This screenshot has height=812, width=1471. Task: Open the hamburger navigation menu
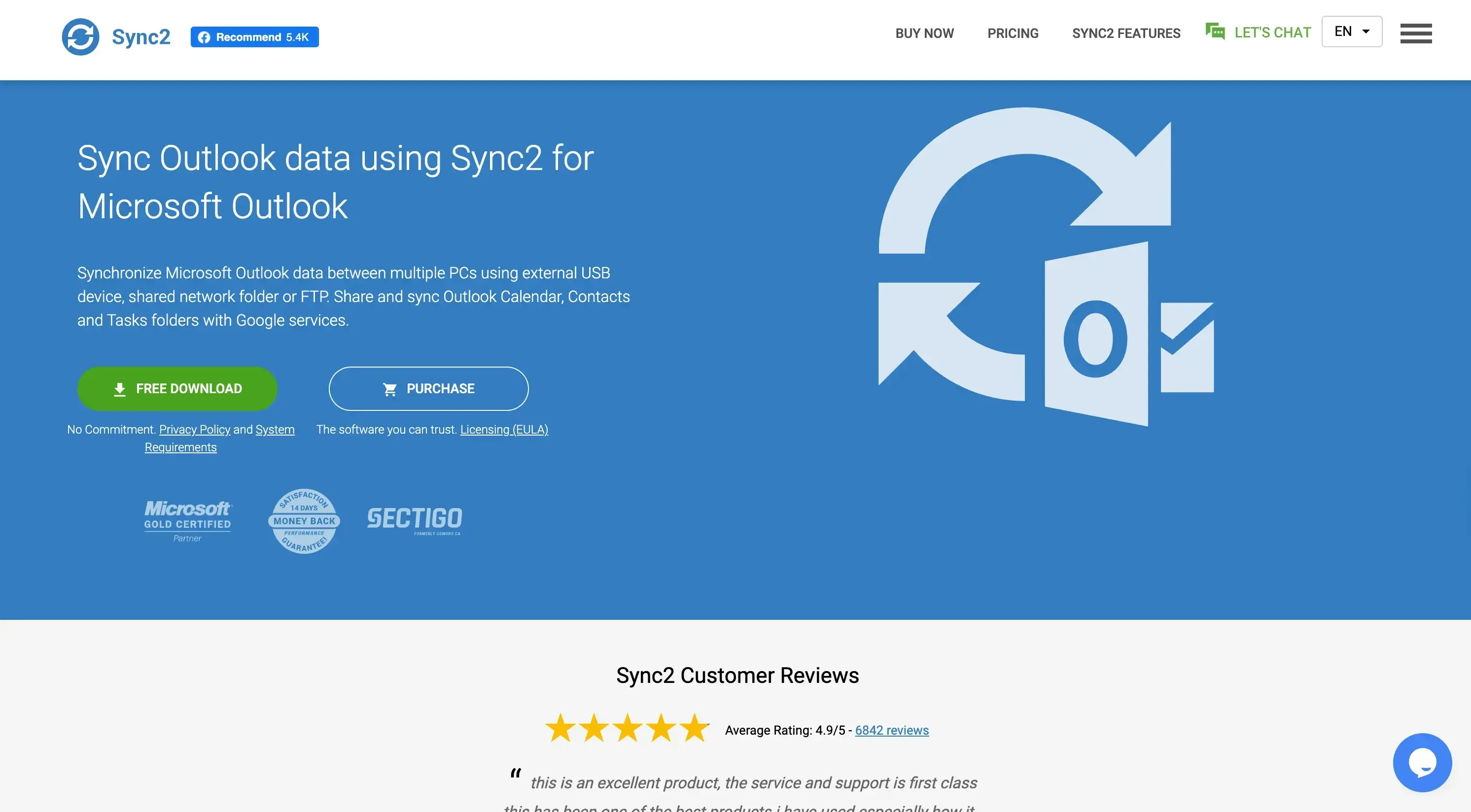coord(1416,34)
